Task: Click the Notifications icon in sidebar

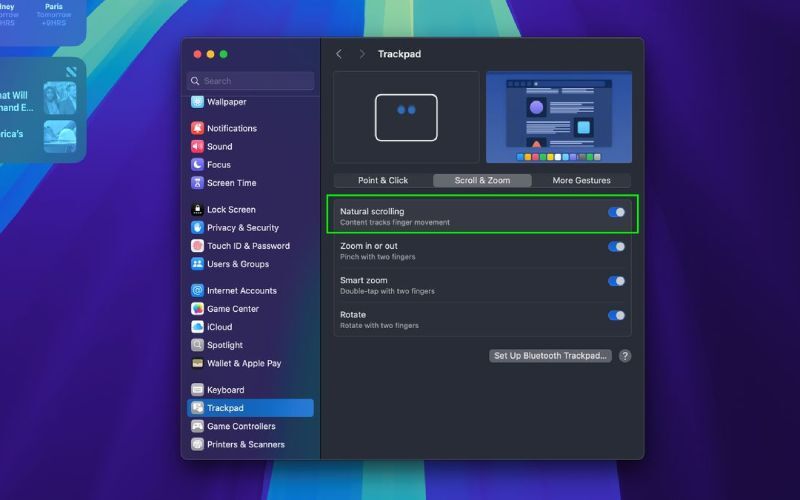Action: 198,128
